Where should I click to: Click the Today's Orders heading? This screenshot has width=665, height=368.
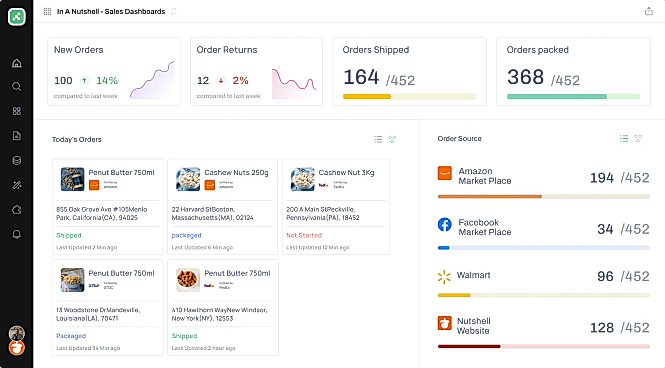[77, 139]
